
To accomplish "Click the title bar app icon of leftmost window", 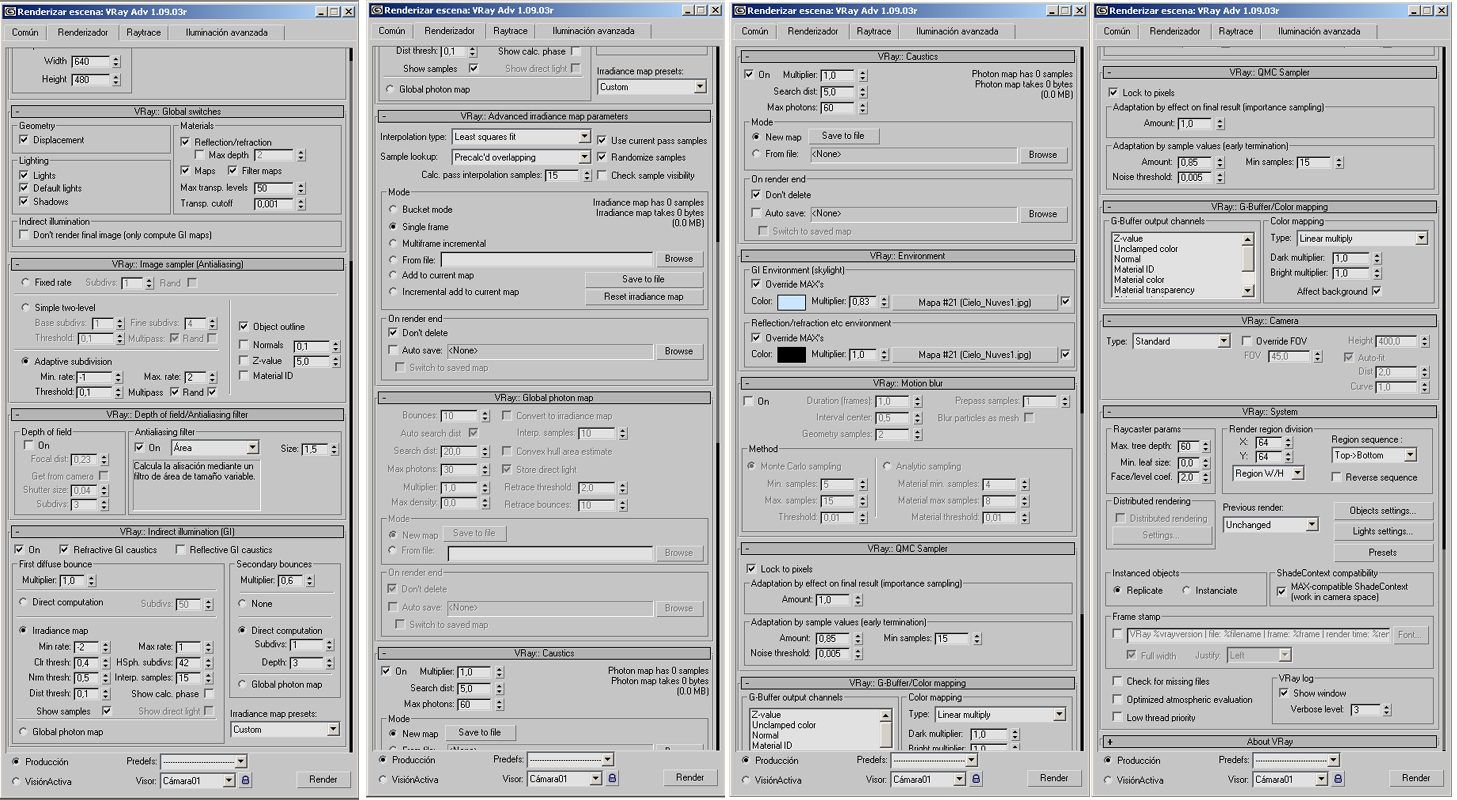I will point(10,11).
